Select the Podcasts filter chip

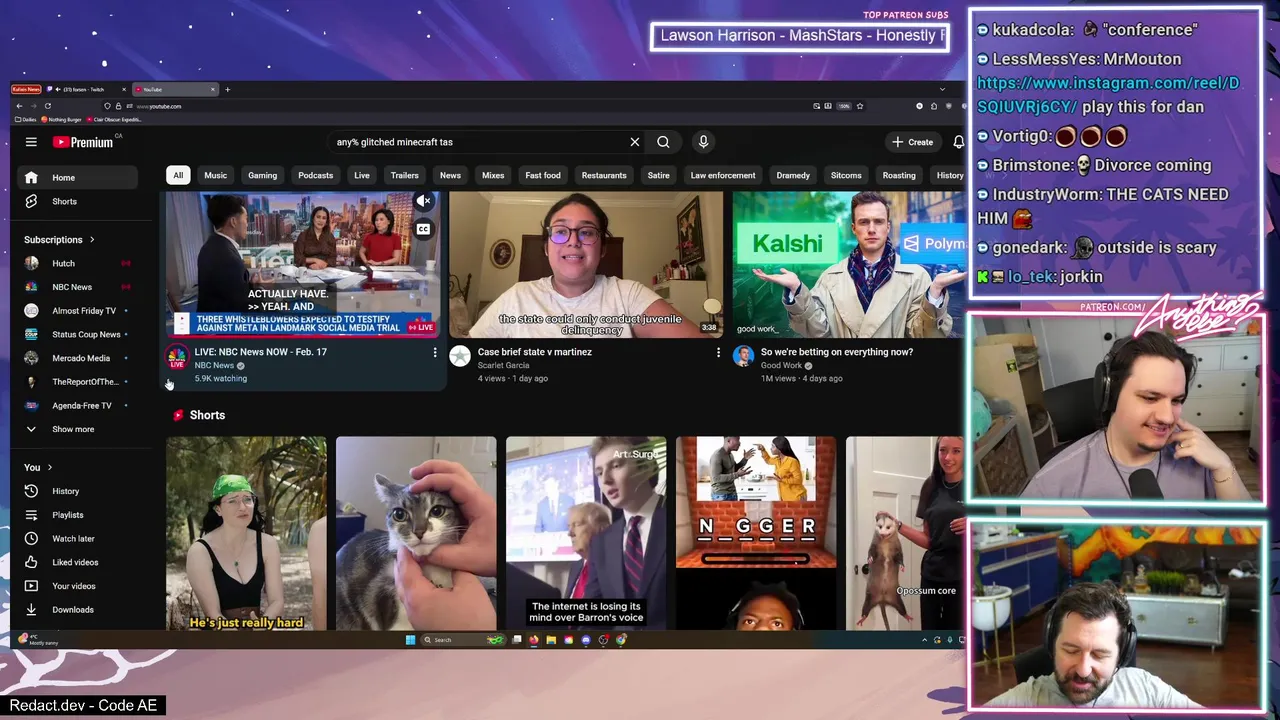(x=316, y=175)
